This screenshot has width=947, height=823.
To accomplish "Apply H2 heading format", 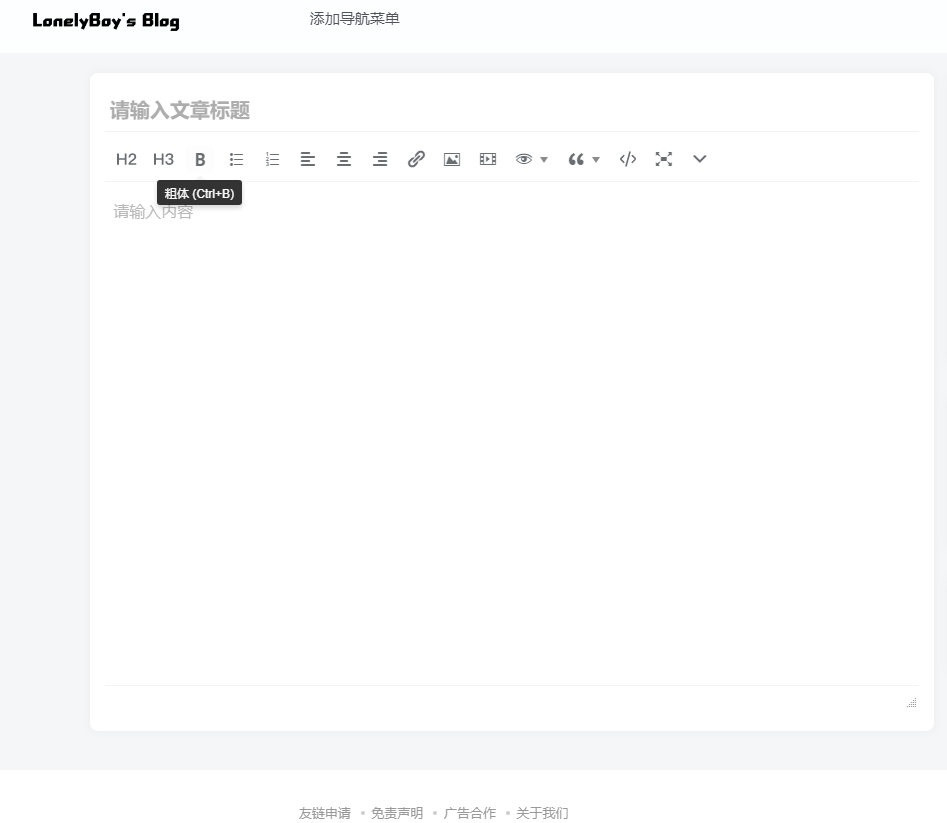I will click(126, 159).
